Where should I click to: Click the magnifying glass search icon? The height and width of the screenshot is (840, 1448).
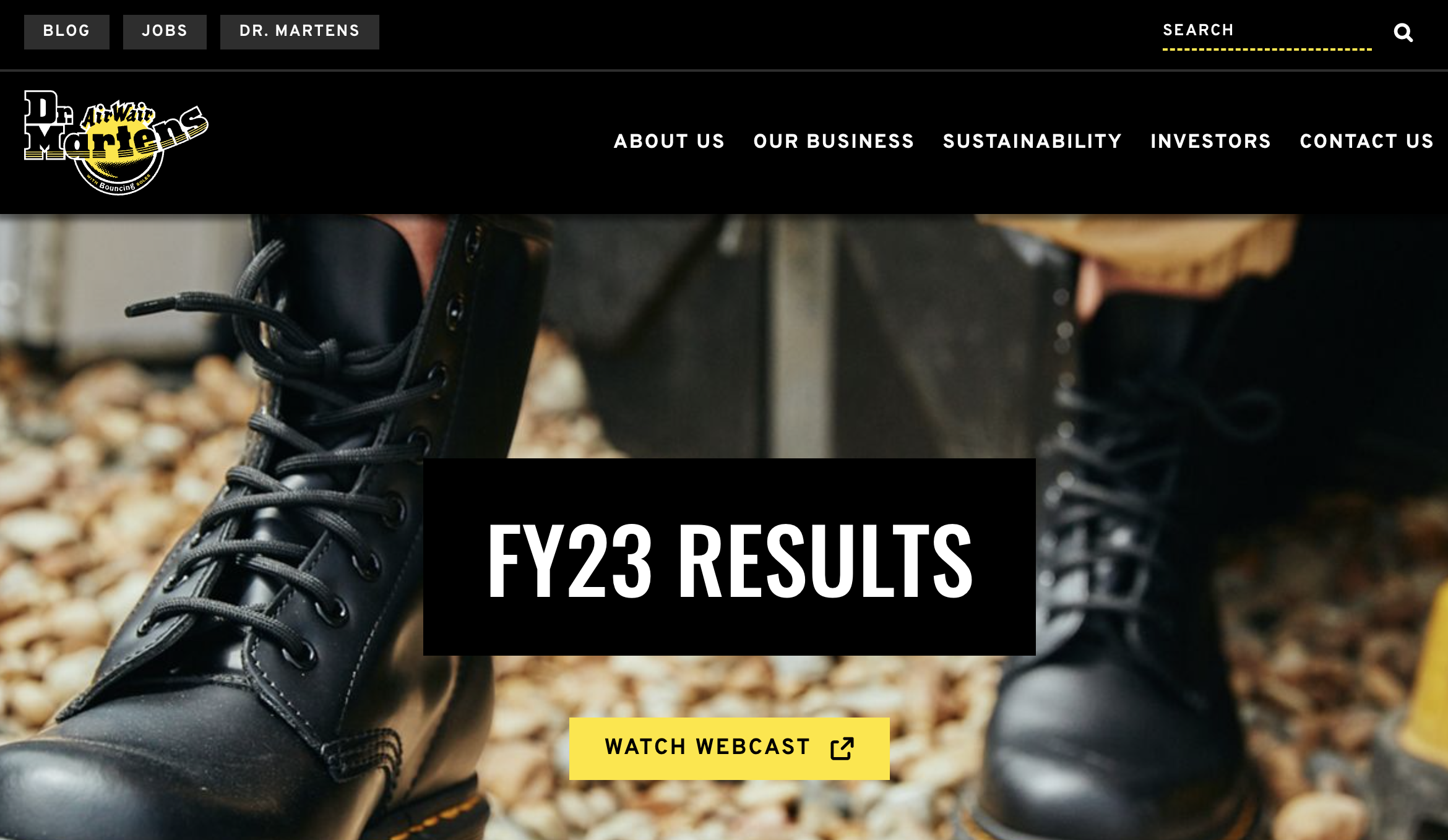pos(1403,32)
